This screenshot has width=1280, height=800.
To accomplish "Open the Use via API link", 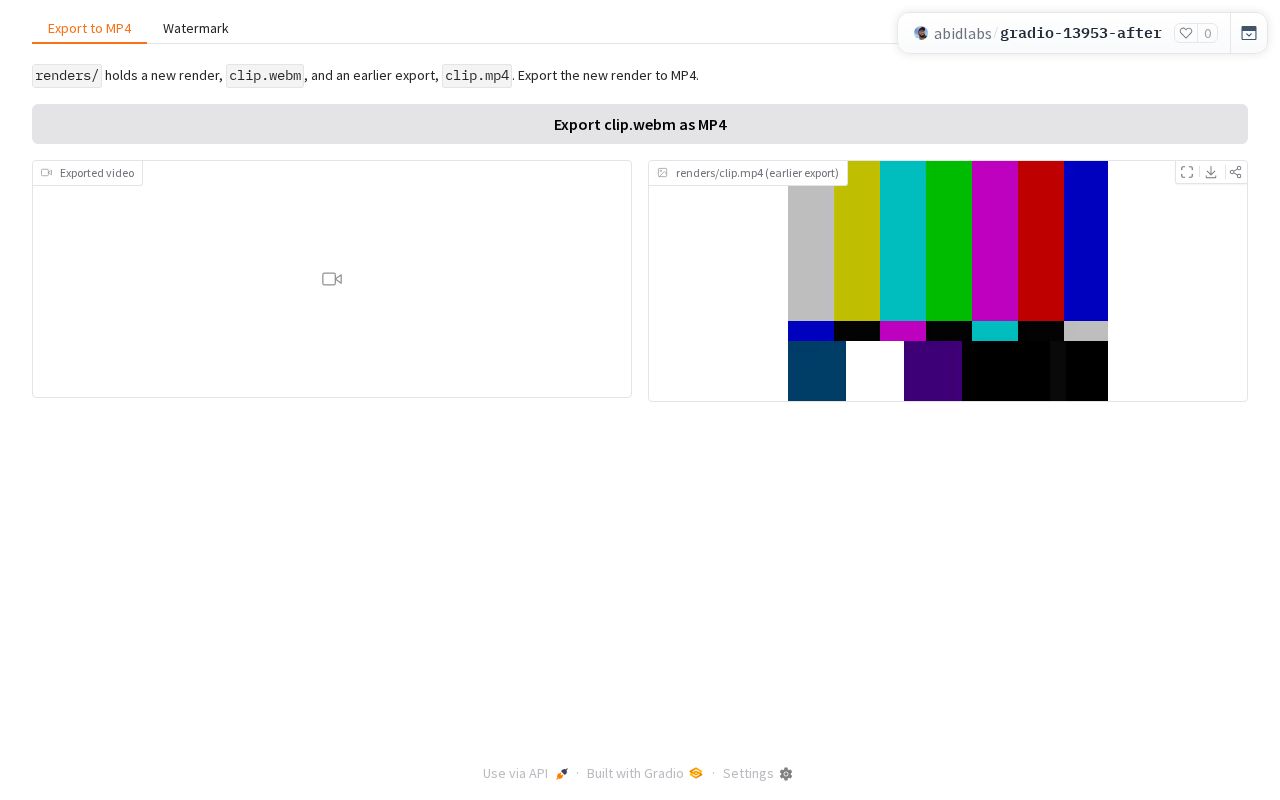I will pyautogui.click(x=525, y=773).
